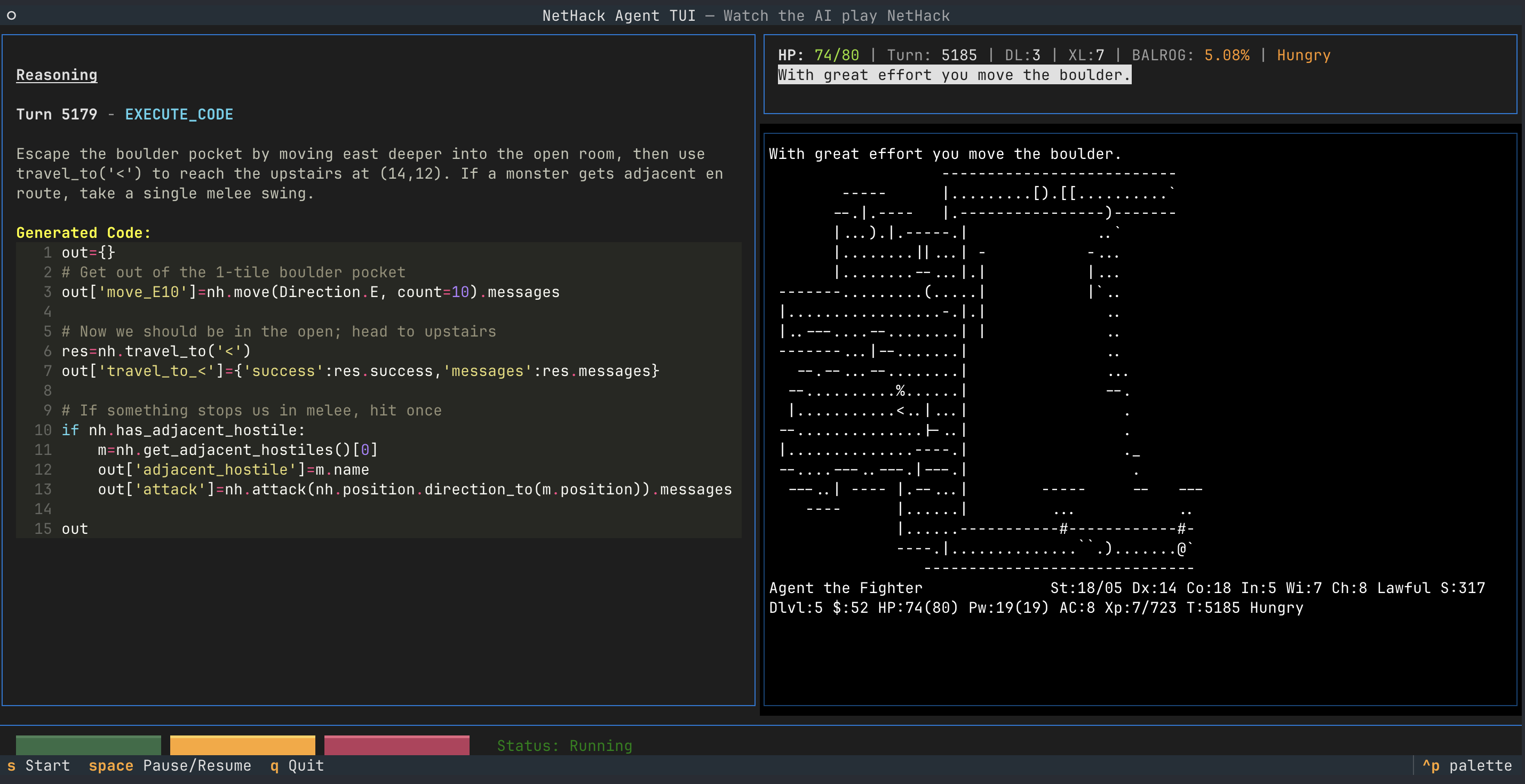
Task: Click code line 13 with nh.attack
Action: click(x=415, y=490)
